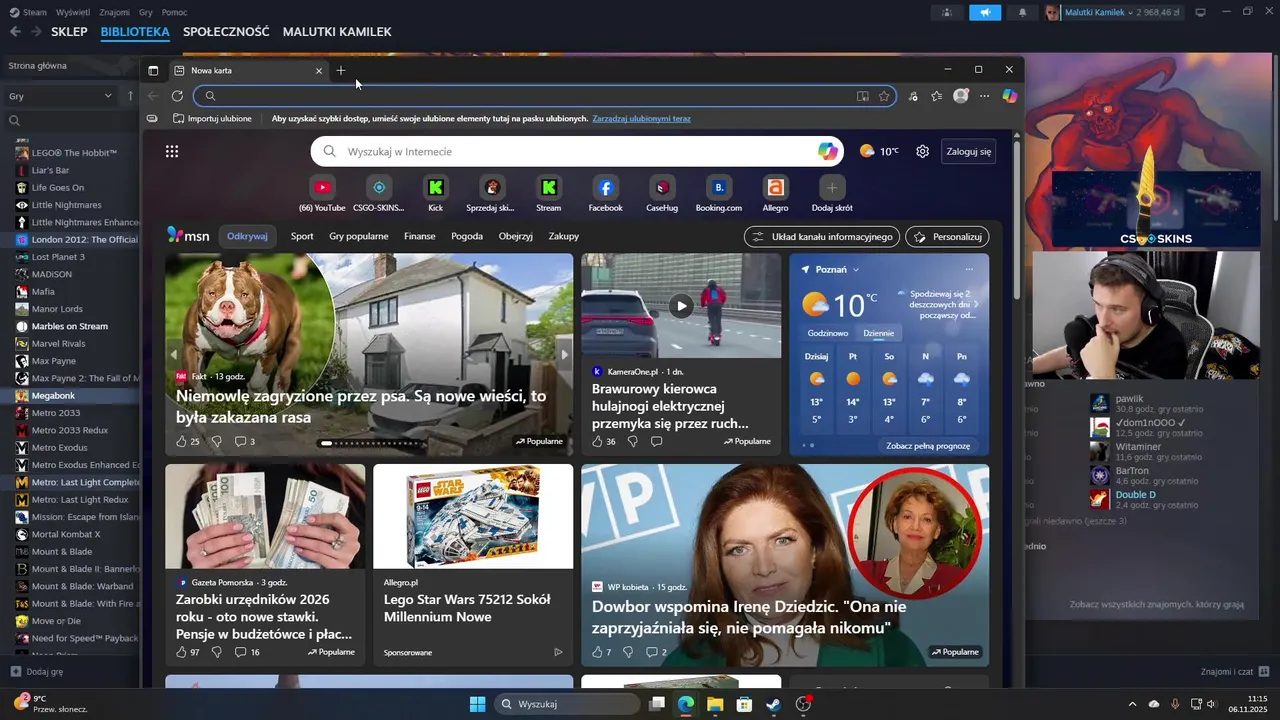Screen dimensions: 1280x720
Task: Open the MSN Sport tab
Action: 302,237
